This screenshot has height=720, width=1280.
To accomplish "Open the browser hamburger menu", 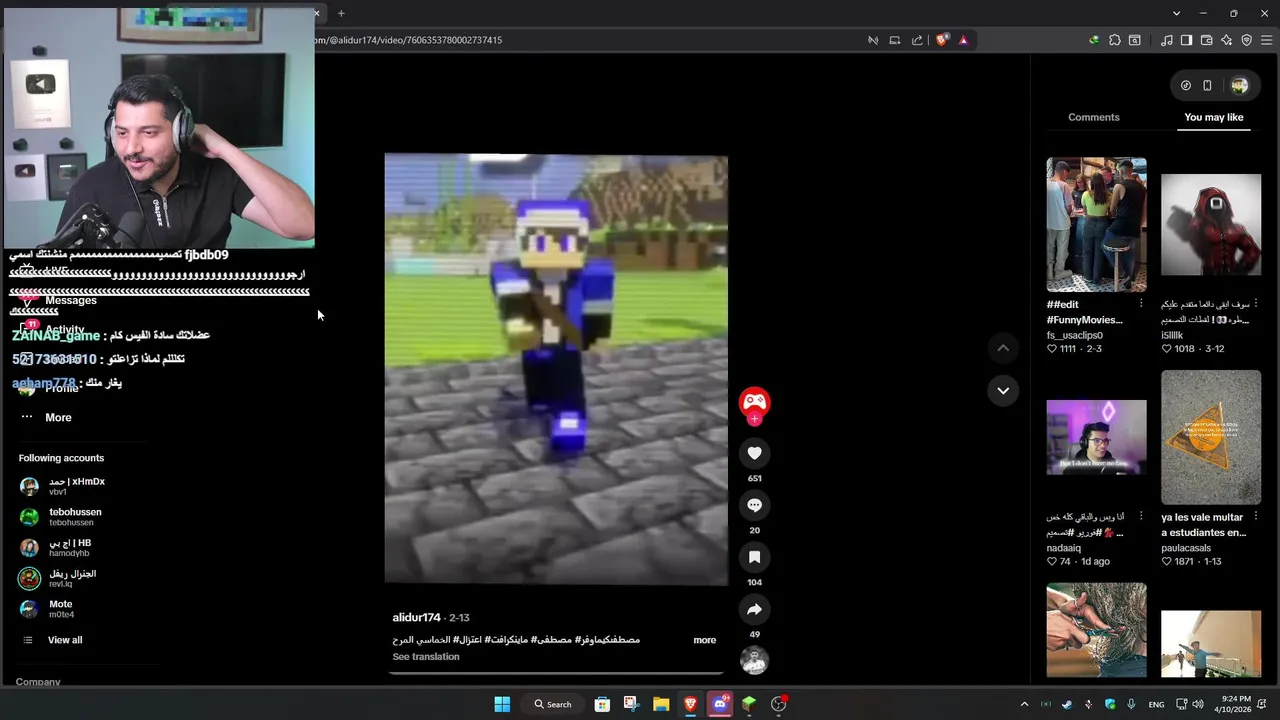I will click(x=1267, y=40).
